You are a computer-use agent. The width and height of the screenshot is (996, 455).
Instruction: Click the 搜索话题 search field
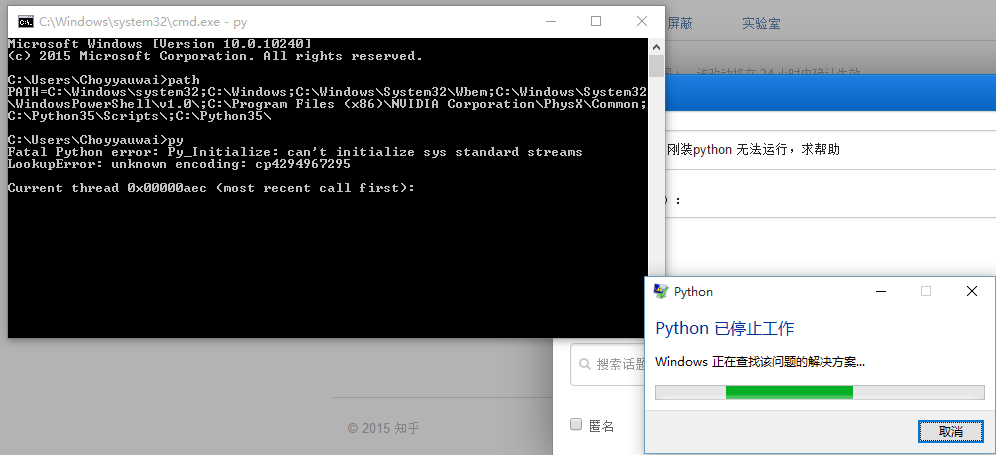609,364
